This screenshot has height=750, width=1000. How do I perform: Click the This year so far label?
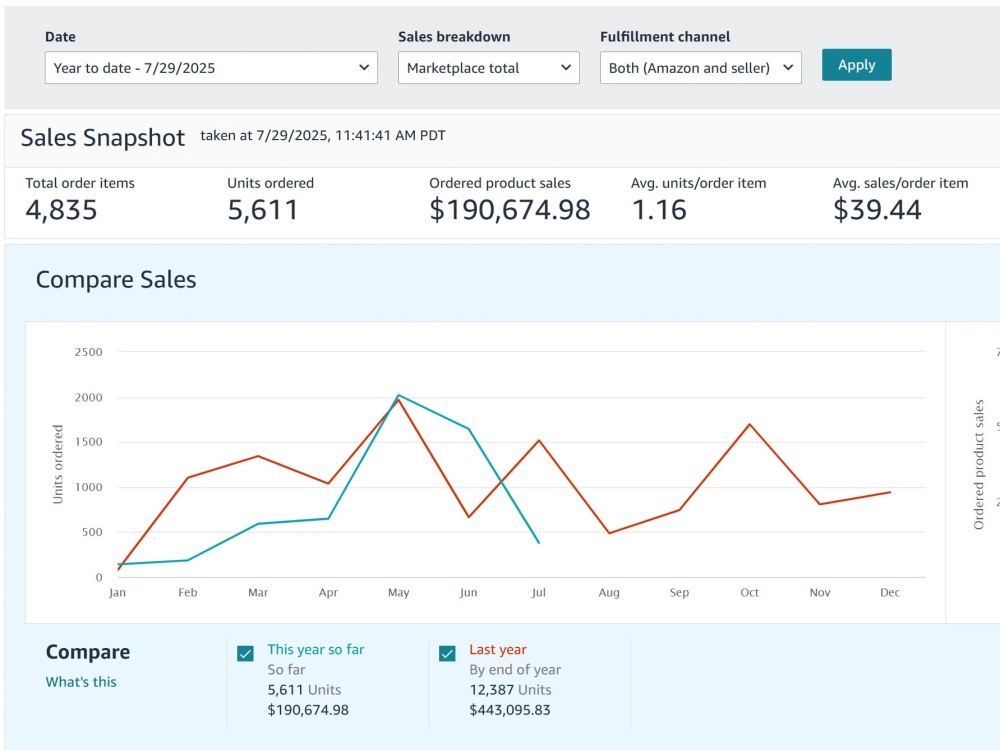click(x=316, y=649)
